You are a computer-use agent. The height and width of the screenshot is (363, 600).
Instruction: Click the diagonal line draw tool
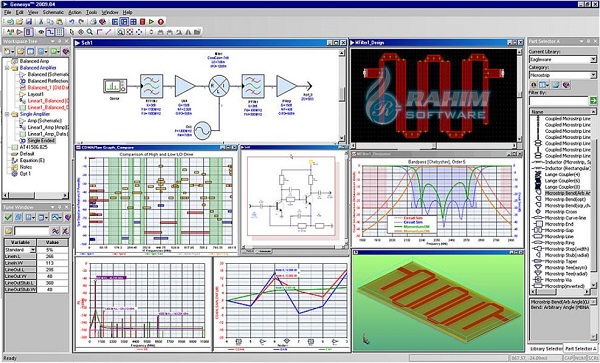[x=108, y=32]
